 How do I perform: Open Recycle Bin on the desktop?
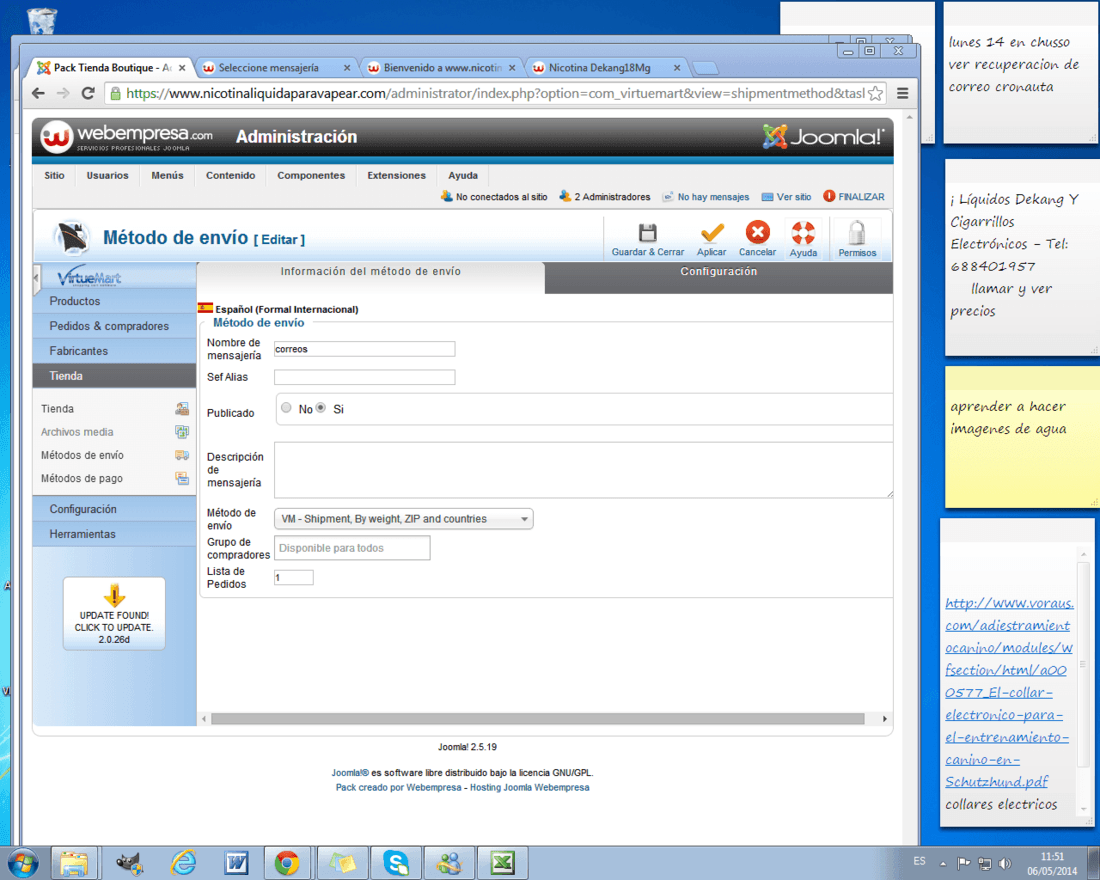coord(41,20)
